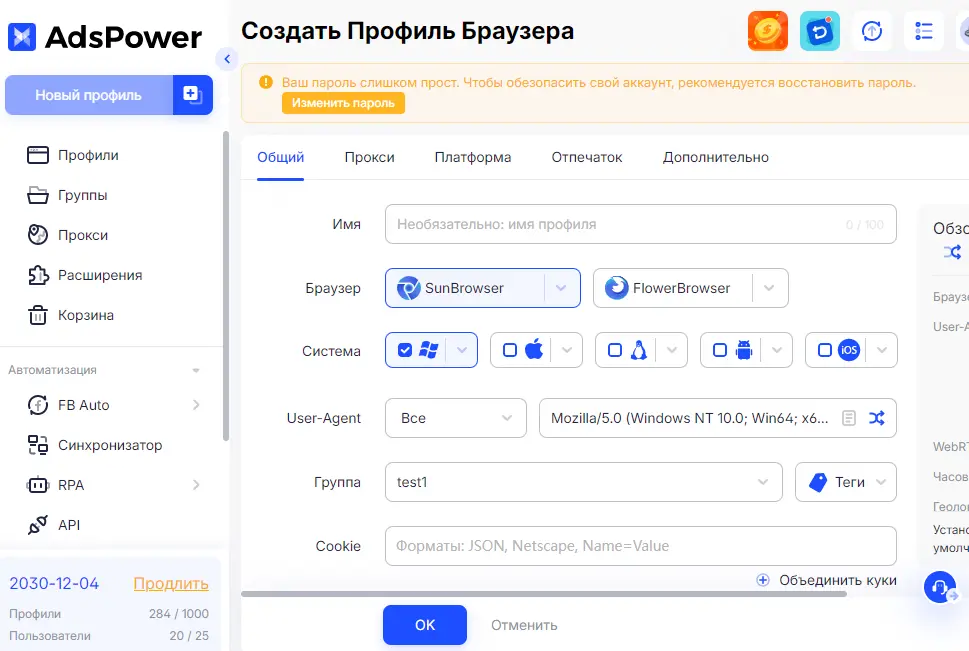Open Профили in the sidebar
969x651 pixels.
72,155
